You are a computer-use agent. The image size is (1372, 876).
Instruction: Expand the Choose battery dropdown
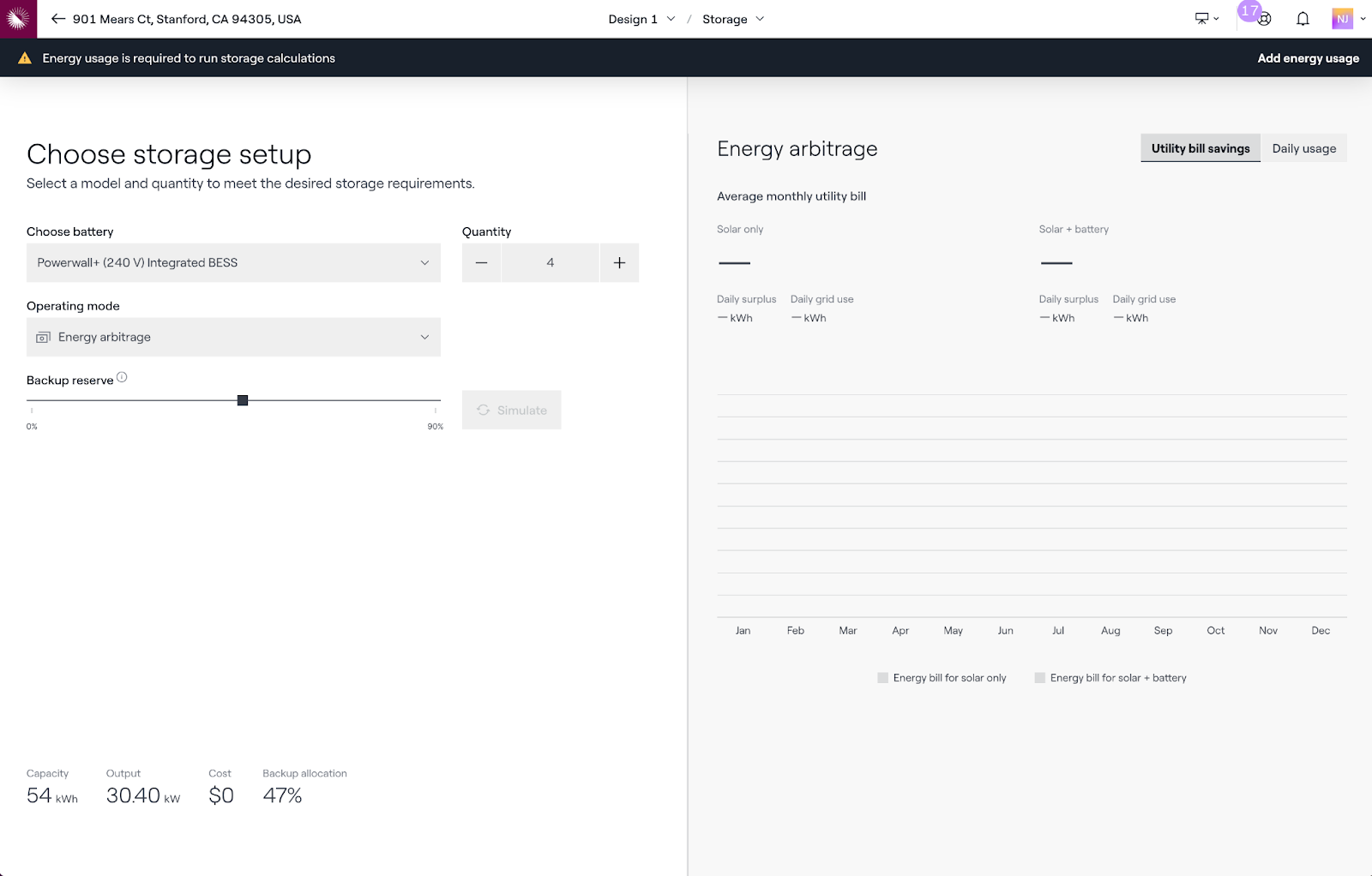(233, 263)
